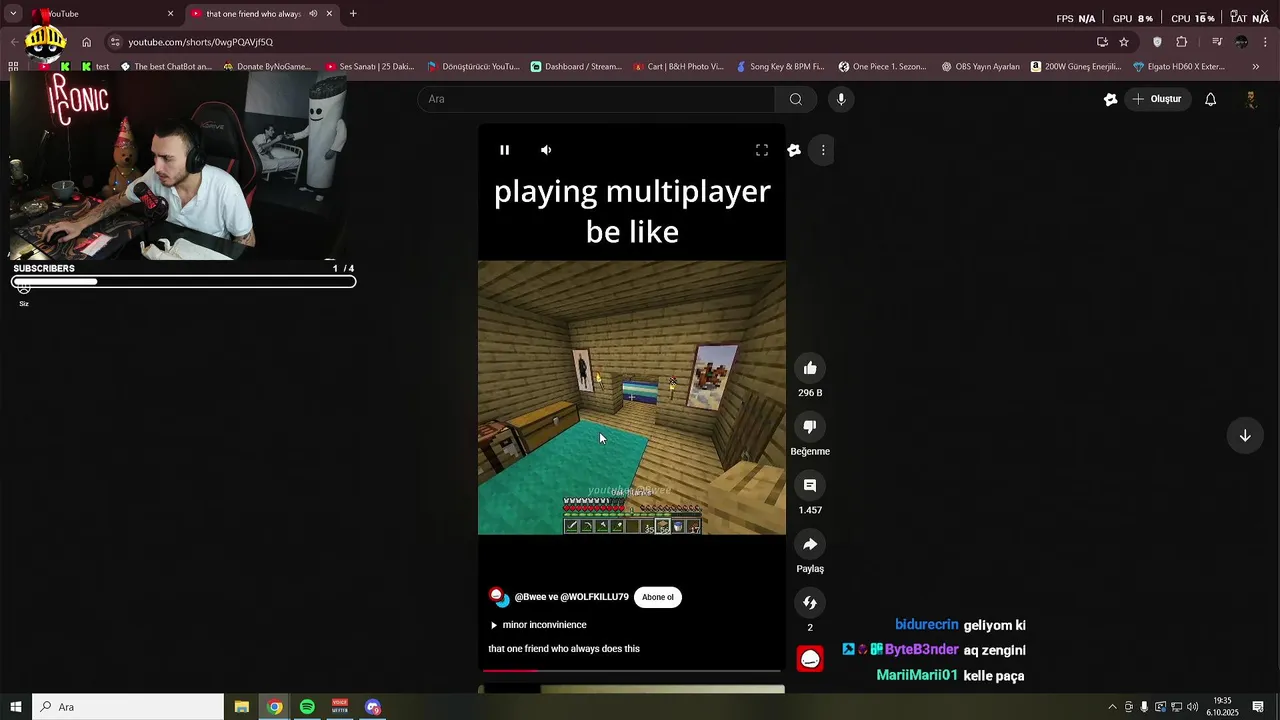The height and width of the screenshot is (720, 1280).
Task: Open the Chrome three-dot menu
Action: point(1266,42)
